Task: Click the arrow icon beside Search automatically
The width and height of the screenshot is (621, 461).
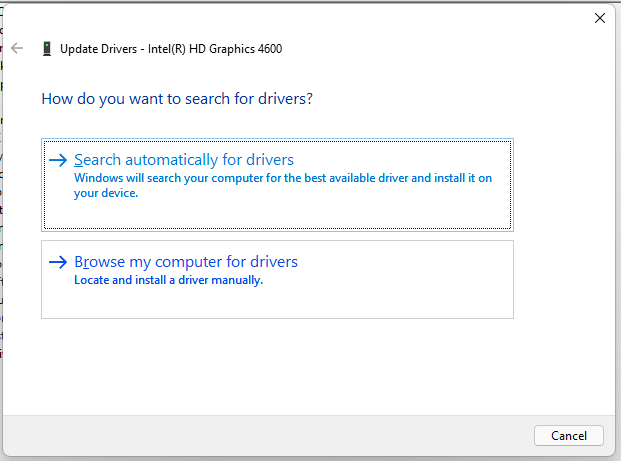Action: pyautogui.click(x=58, y=160)
